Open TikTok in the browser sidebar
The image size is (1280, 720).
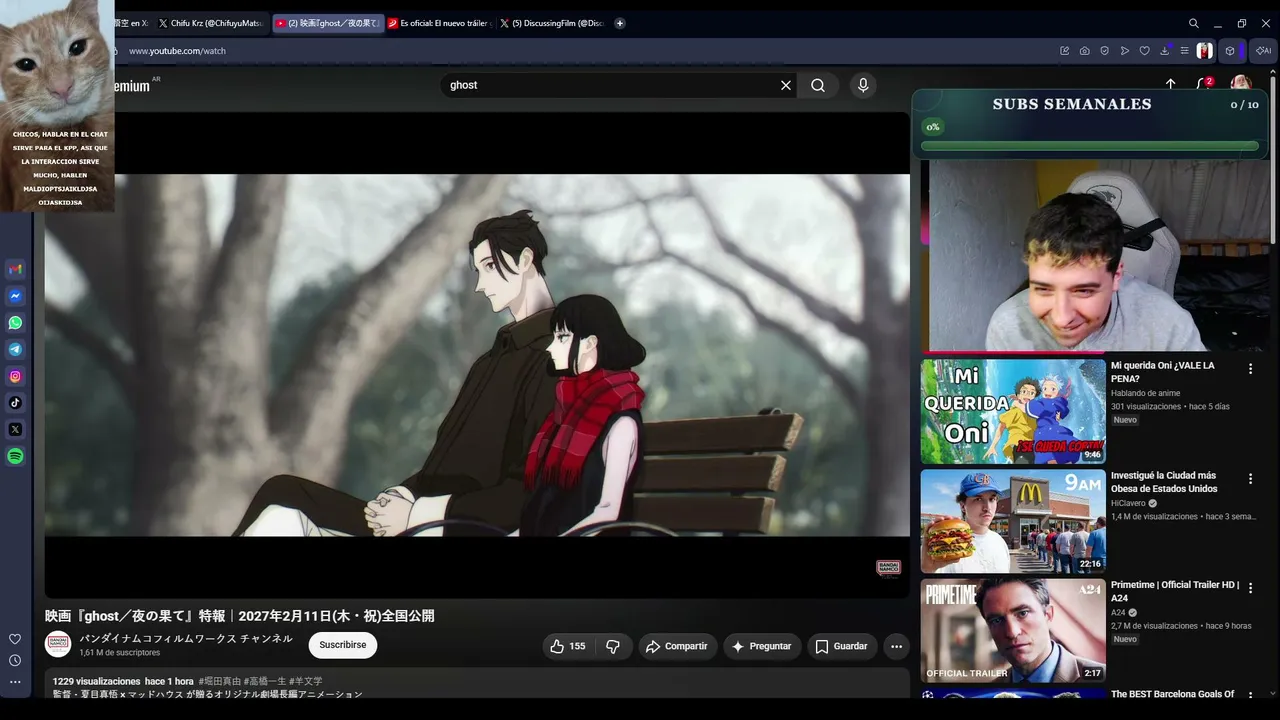click(15, 403)
